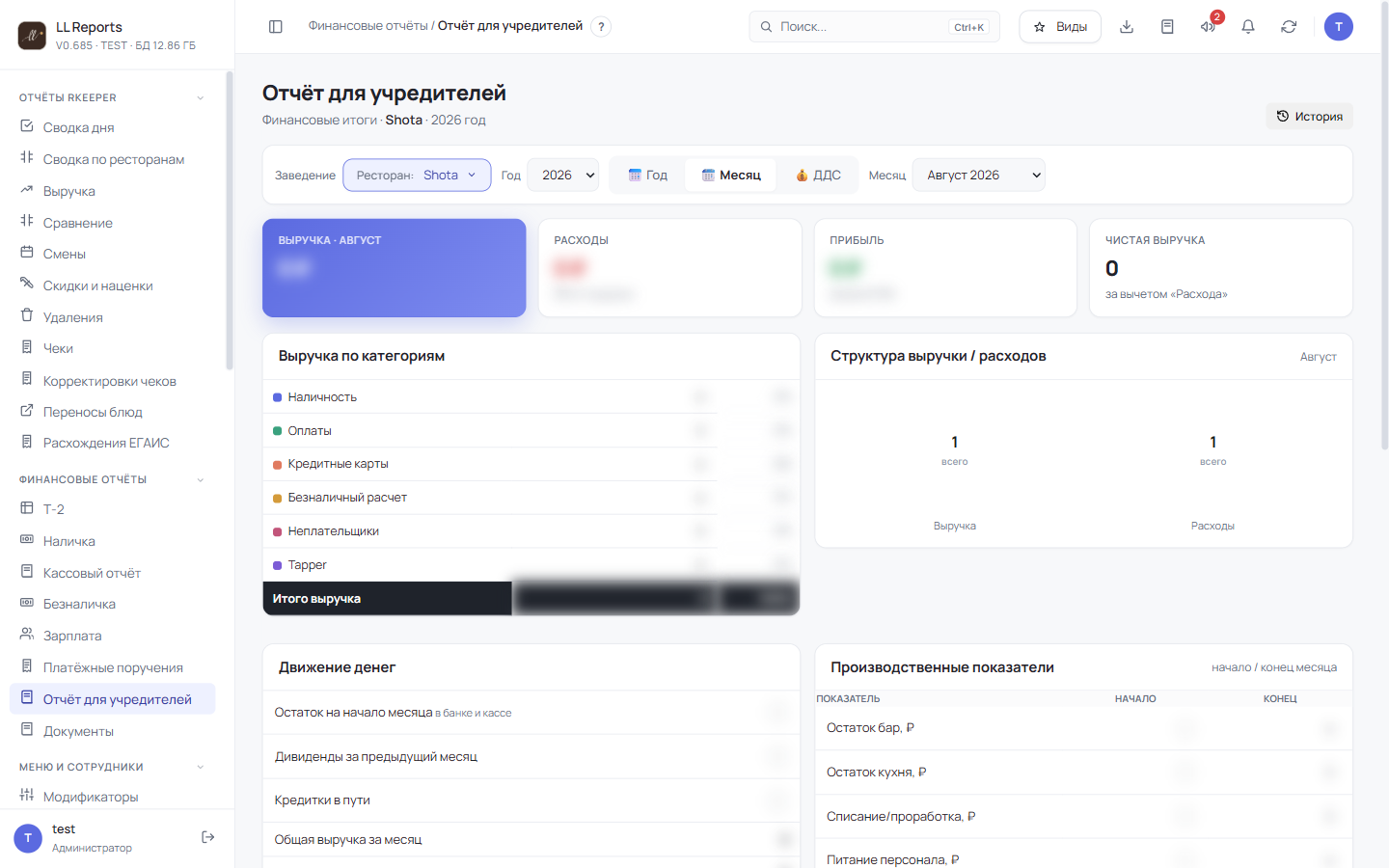The height and width of the screenshot is (868, 1389).
Task: Open the Август 2026 month dropdown
Action: tap(978, 176)
